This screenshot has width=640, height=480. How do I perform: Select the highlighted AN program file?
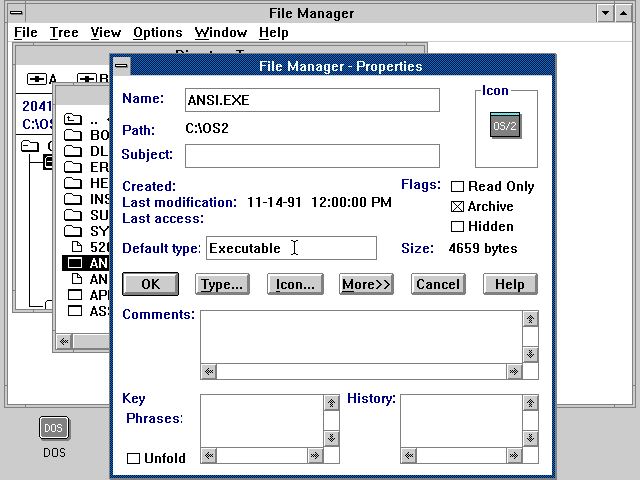coord(87,263)
